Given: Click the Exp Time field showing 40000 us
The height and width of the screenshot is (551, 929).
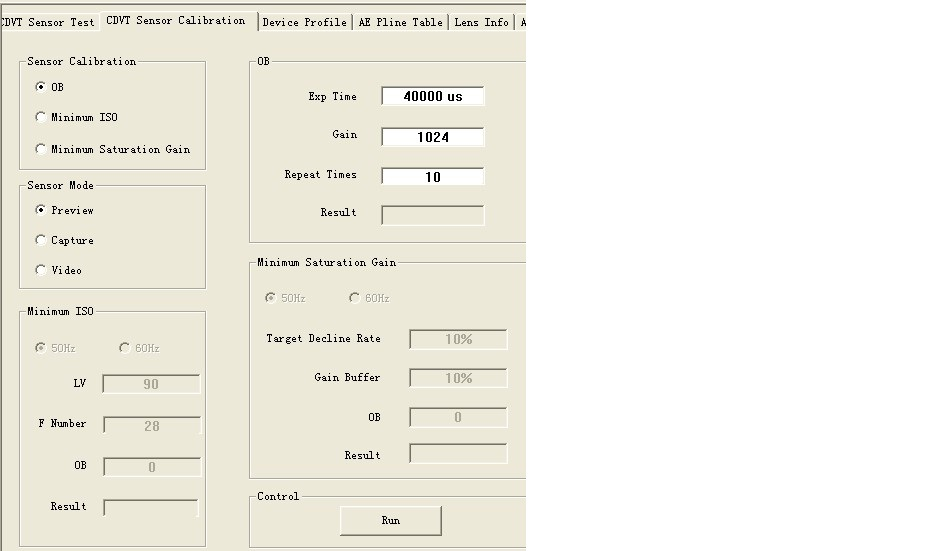Looking at the screenshot, I should tap(433, 97).
